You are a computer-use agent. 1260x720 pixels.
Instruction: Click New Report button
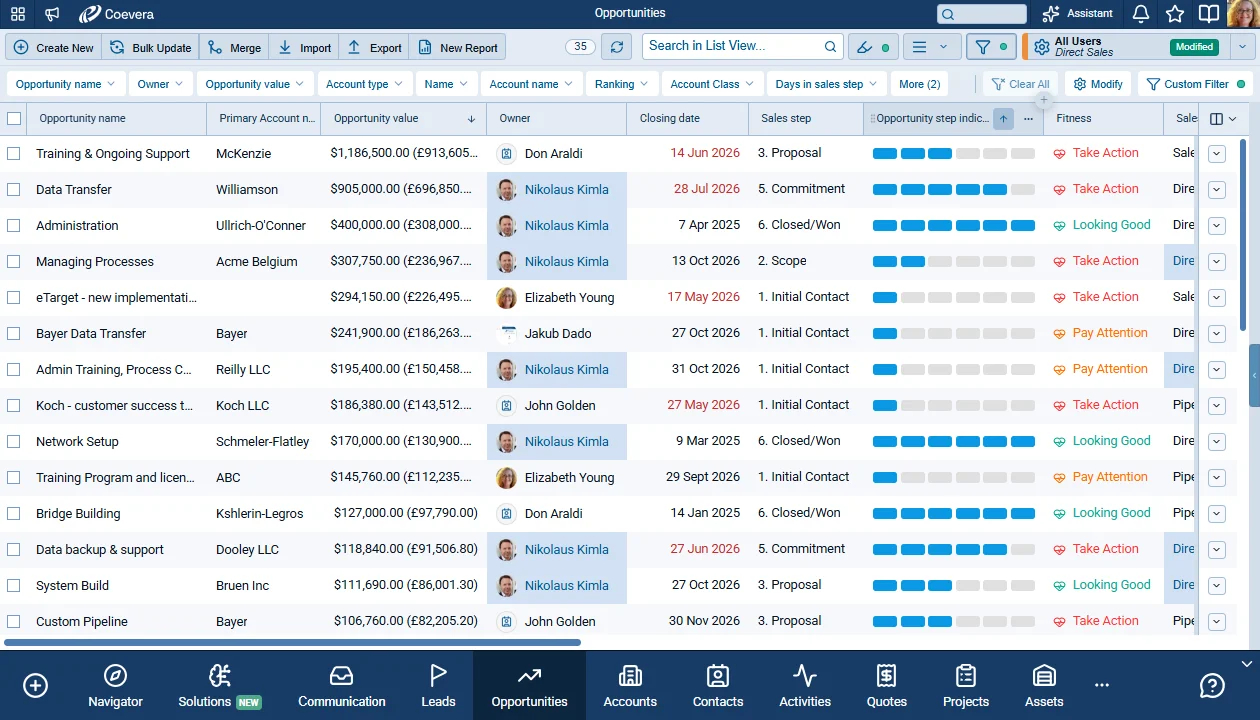(457, 47)
